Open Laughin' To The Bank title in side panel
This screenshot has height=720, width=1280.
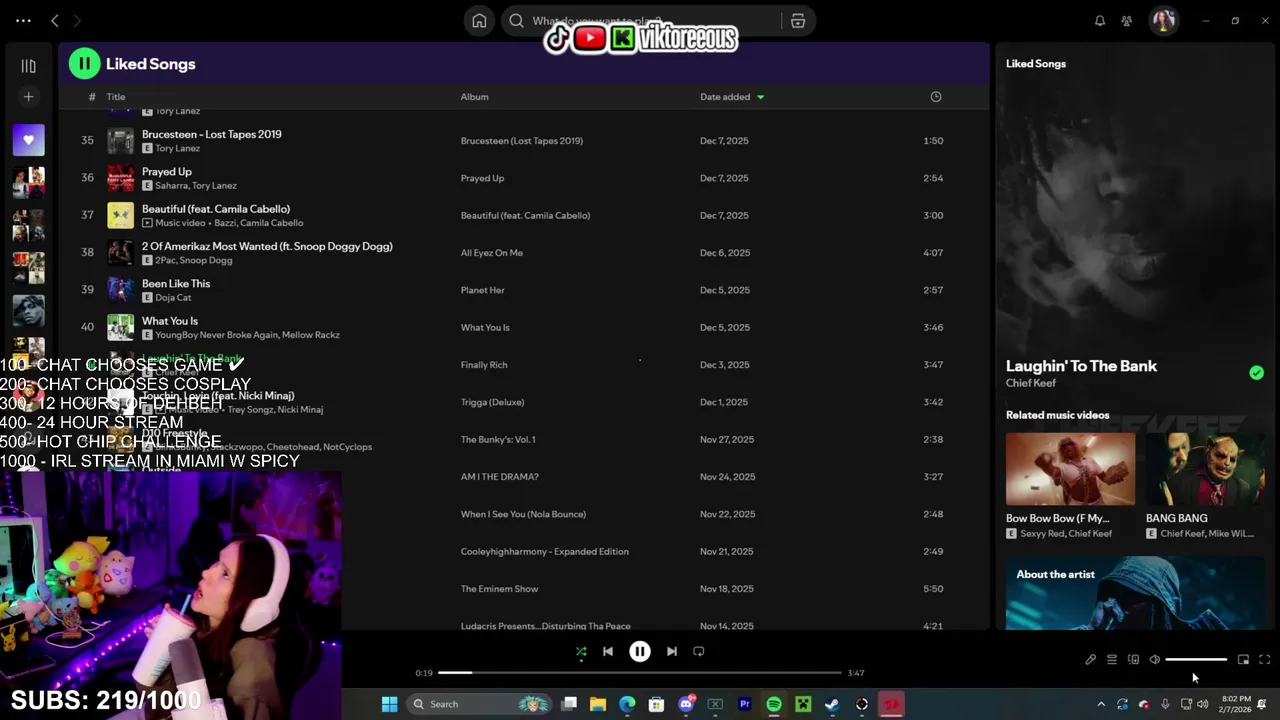tap(1081, 366)
